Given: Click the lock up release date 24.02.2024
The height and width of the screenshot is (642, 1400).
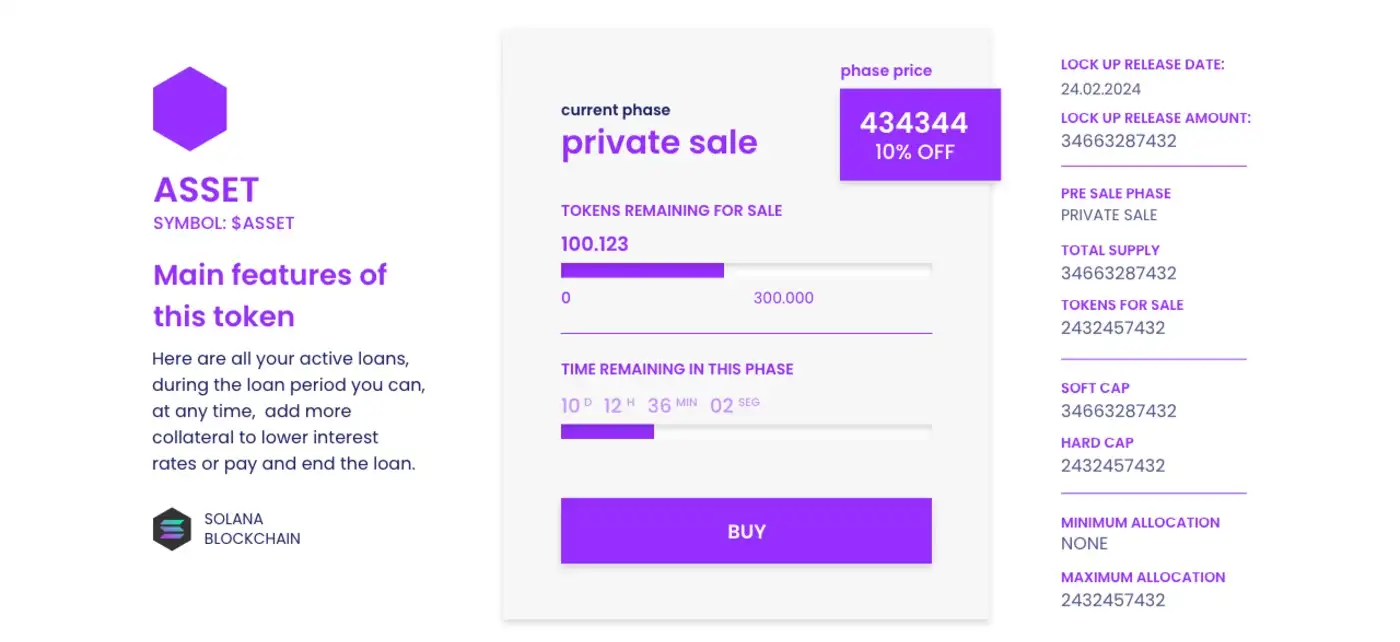Looking at the screenshot, I should click(1101, 89).
